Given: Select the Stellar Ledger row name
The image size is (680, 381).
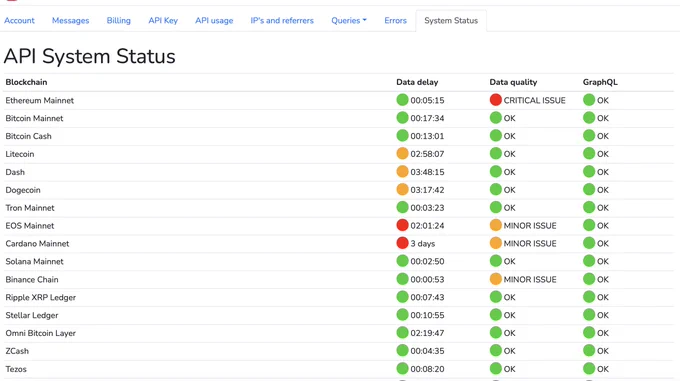Looking at the screenshot, I should (x=32, y=315).
